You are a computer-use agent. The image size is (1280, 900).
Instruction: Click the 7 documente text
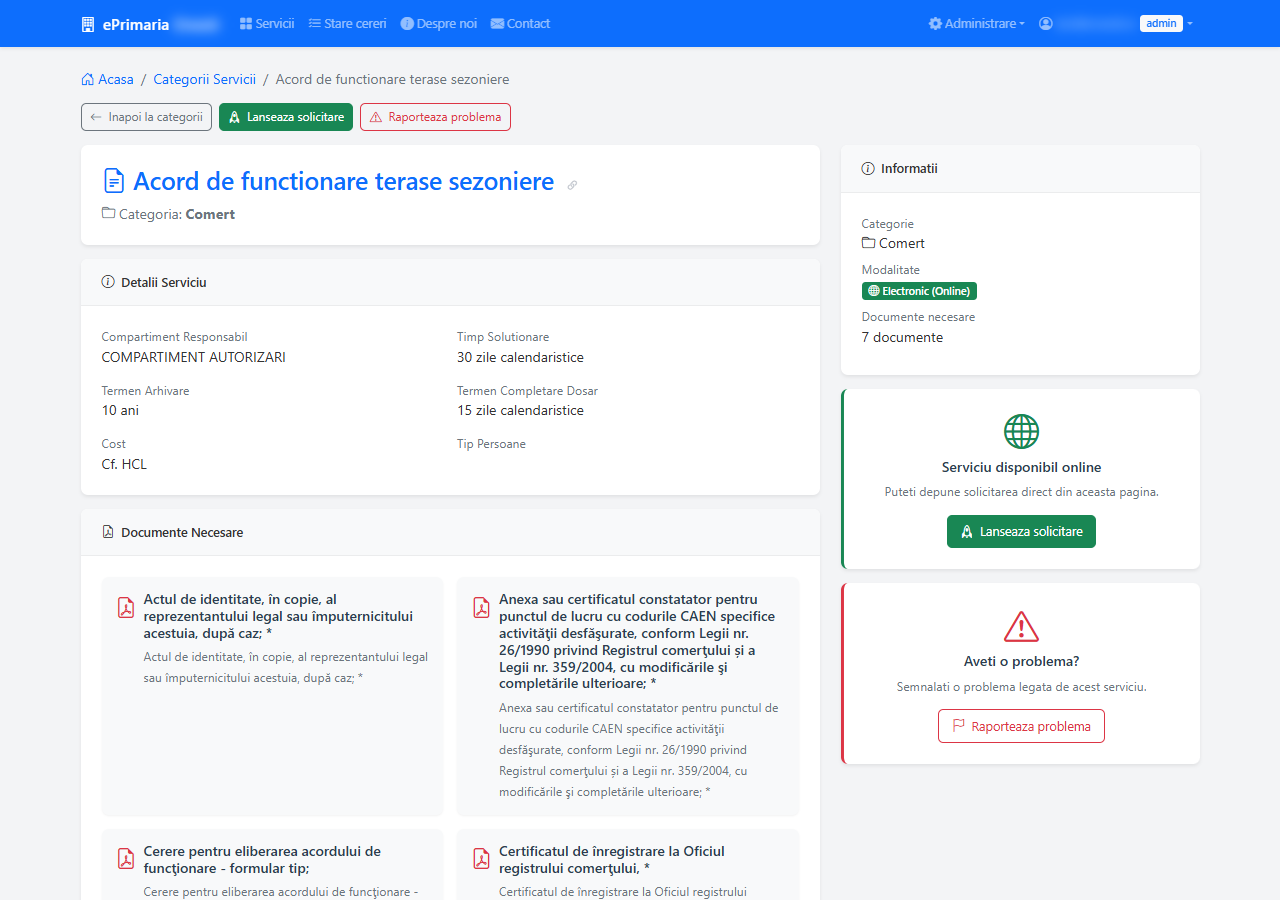[902, 337]
